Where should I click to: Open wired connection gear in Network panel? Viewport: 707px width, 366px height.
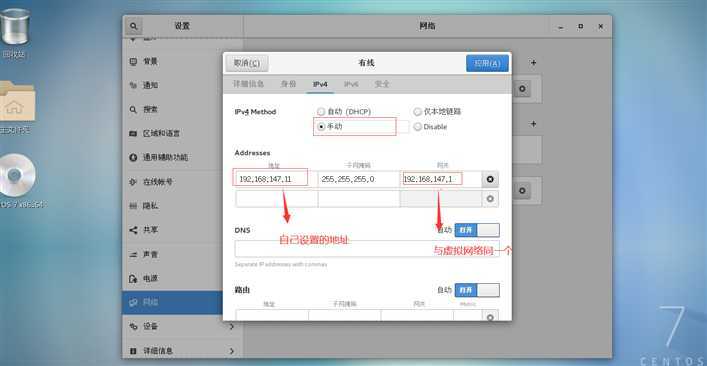click(x=522, y=89)
